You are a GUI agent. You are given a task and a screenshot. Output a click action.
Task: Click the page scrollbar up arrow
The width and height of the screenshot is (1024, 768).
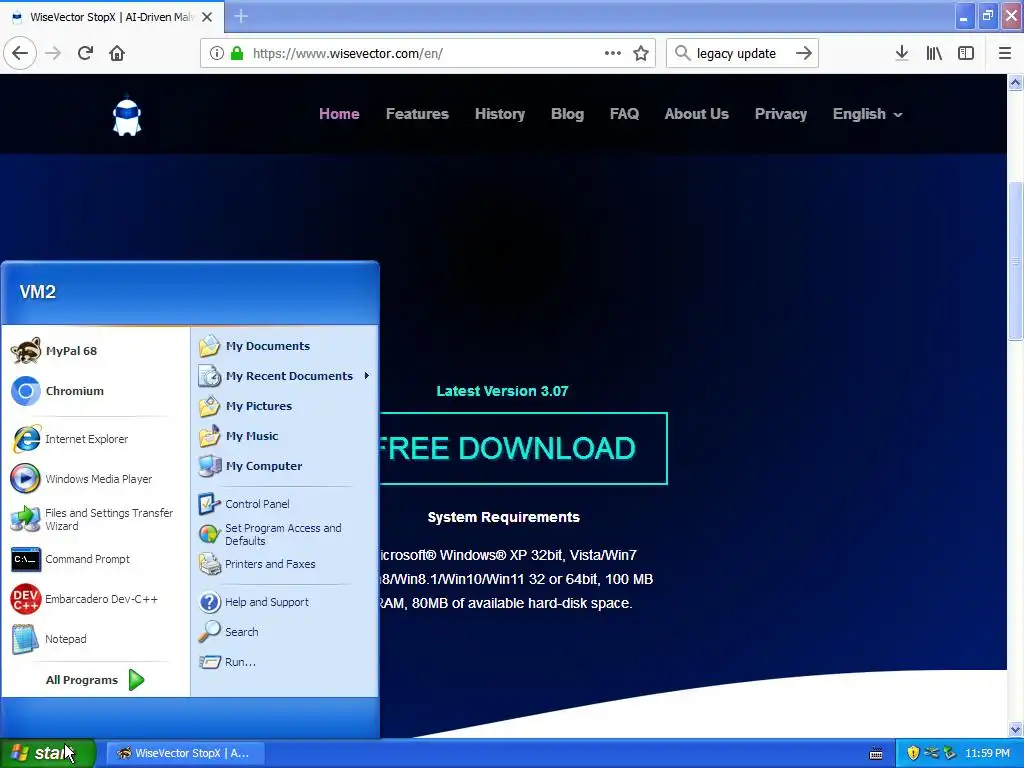[1015, 82]
